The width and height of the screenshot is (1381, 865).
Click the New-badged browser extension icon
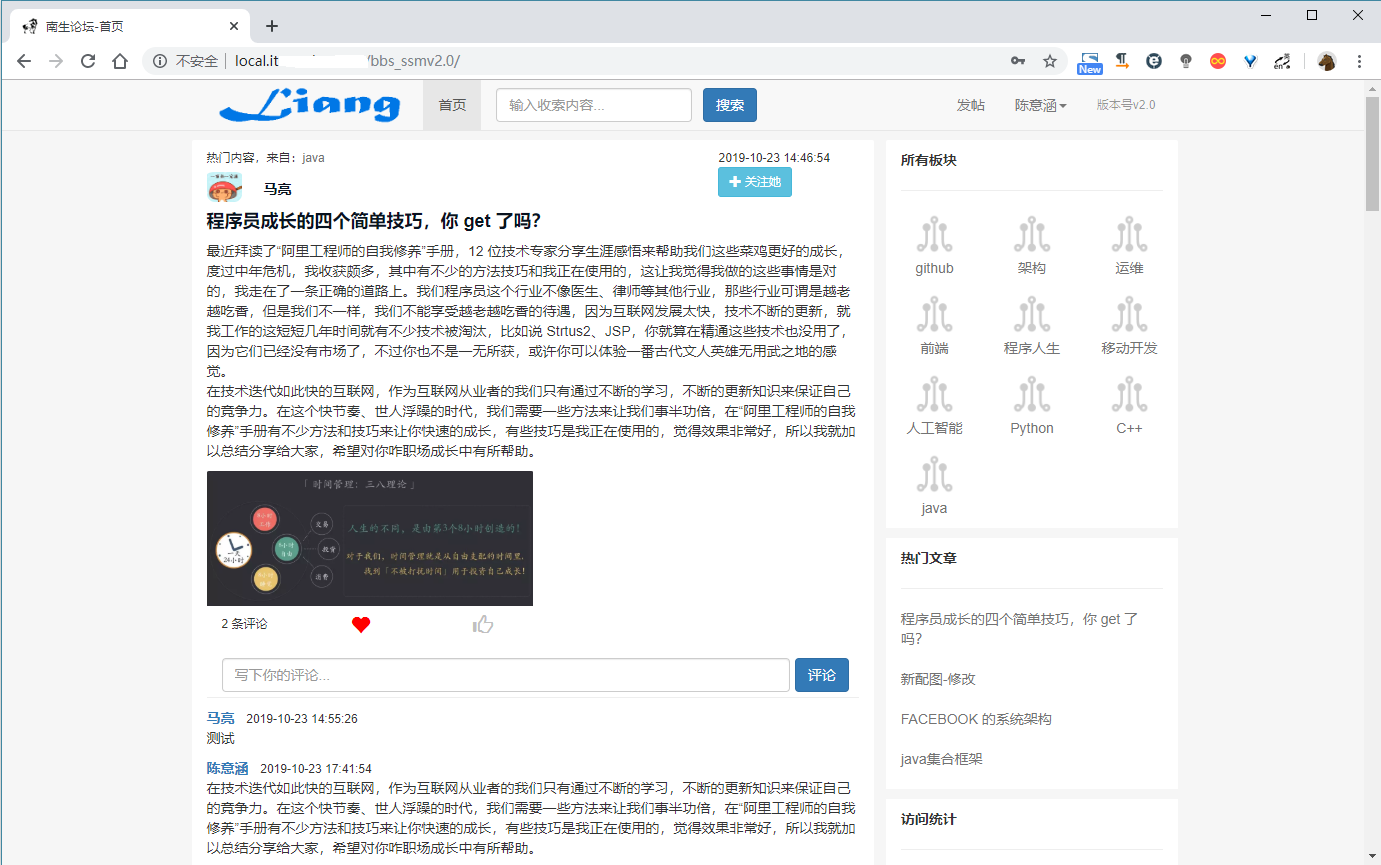click(1089, 62)
